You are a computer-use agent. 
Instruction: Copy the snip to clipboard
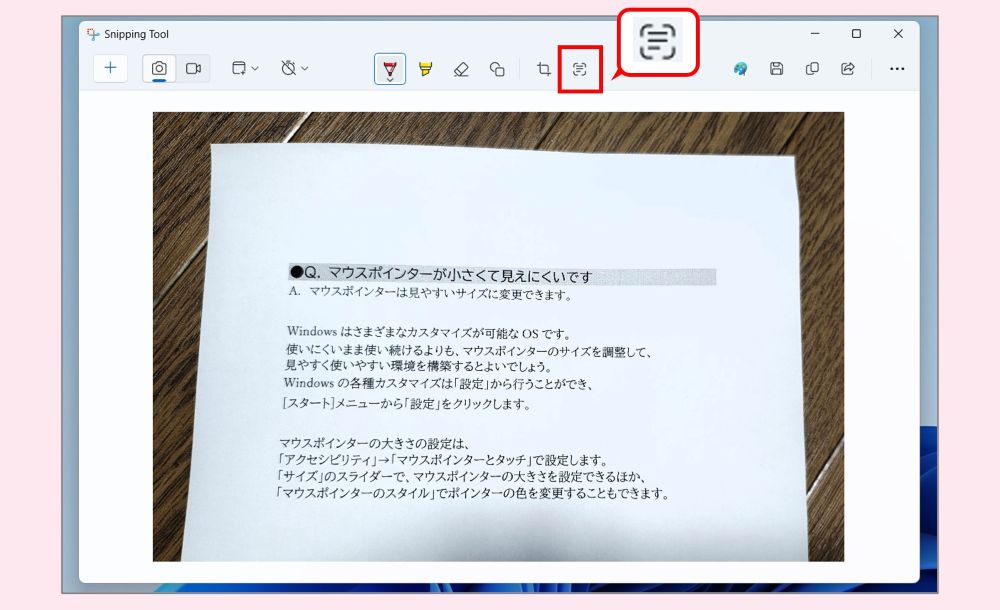pos(812,69)
